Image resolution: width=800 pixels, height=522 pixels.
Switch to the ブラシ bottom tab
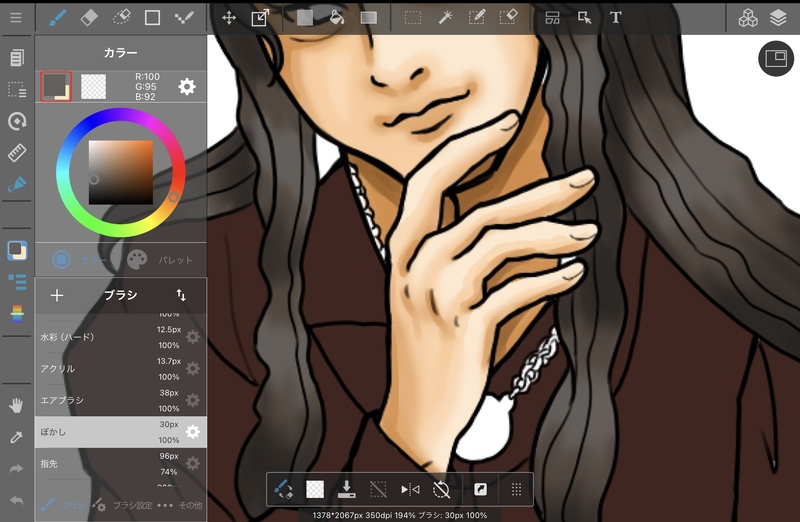click(63, 505)
